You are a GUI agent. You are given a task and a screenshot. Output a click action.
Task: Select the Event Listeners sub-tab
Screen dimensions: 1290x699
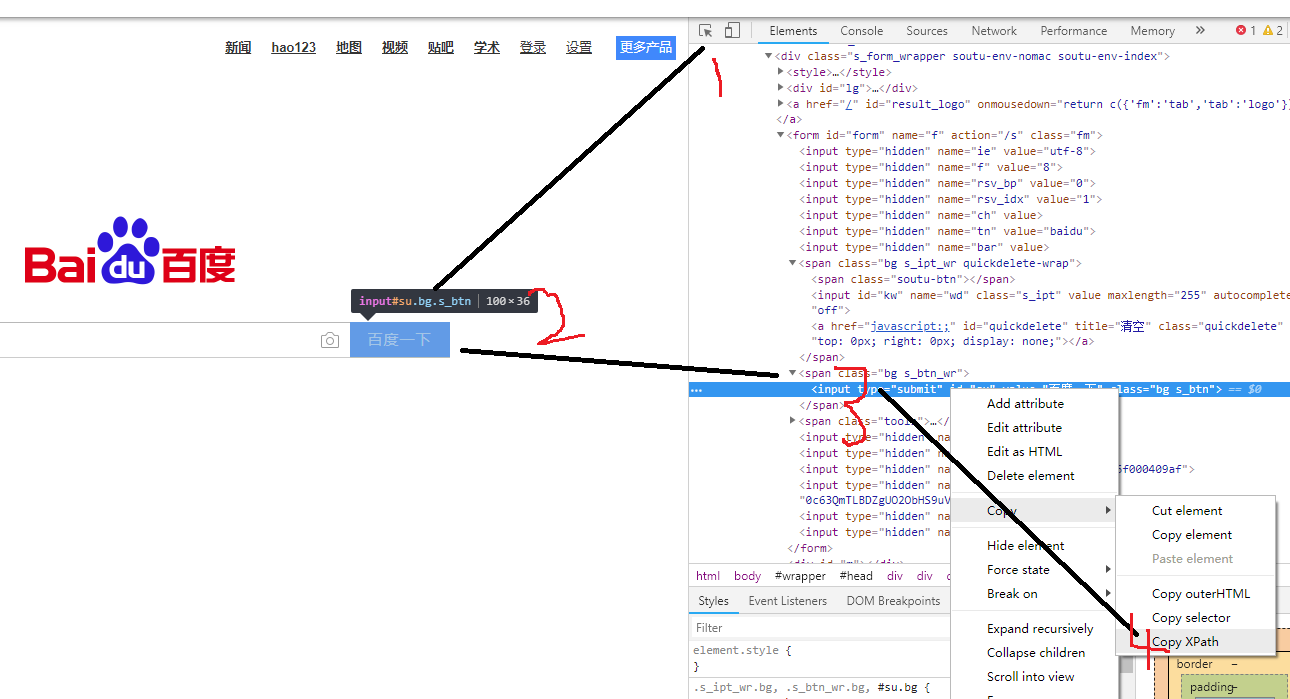(788, 601)
